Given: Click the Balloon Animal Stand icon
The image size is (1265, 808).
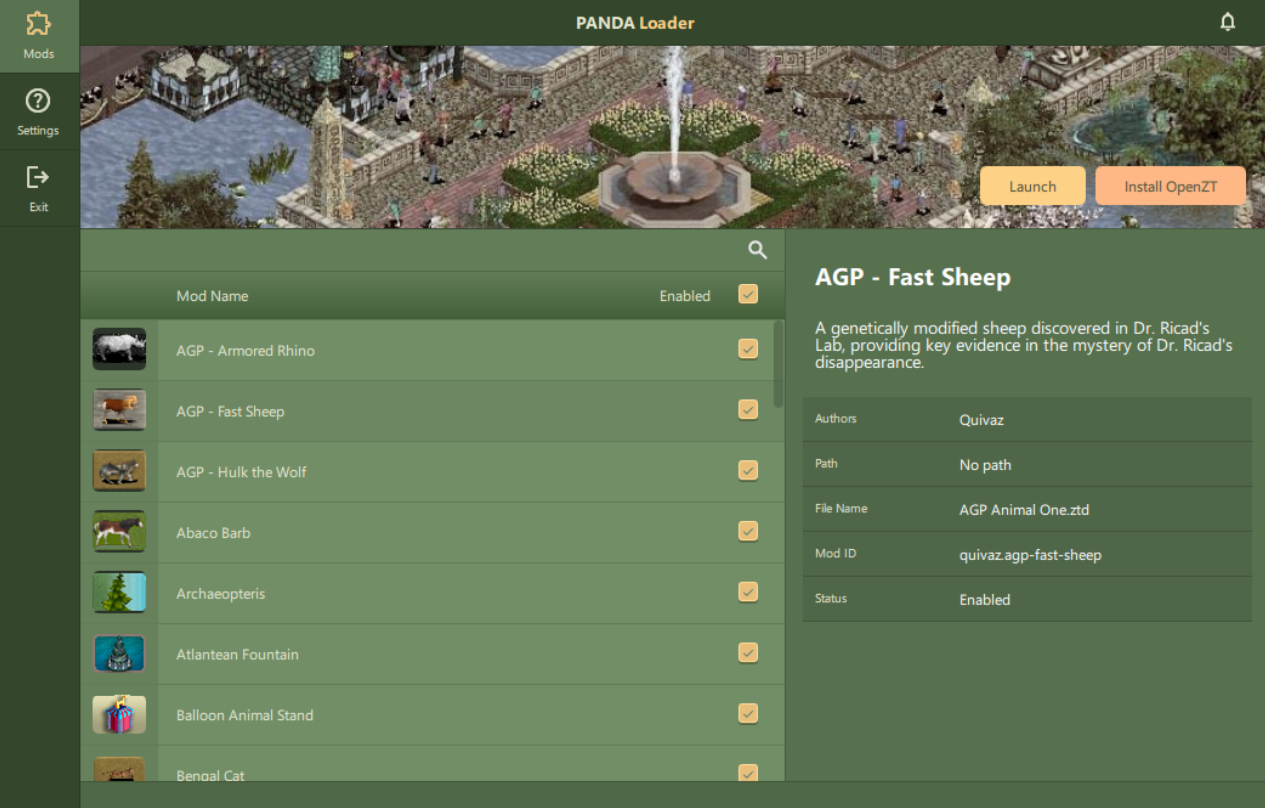Looking at the screenshot, I should [119, 715].
